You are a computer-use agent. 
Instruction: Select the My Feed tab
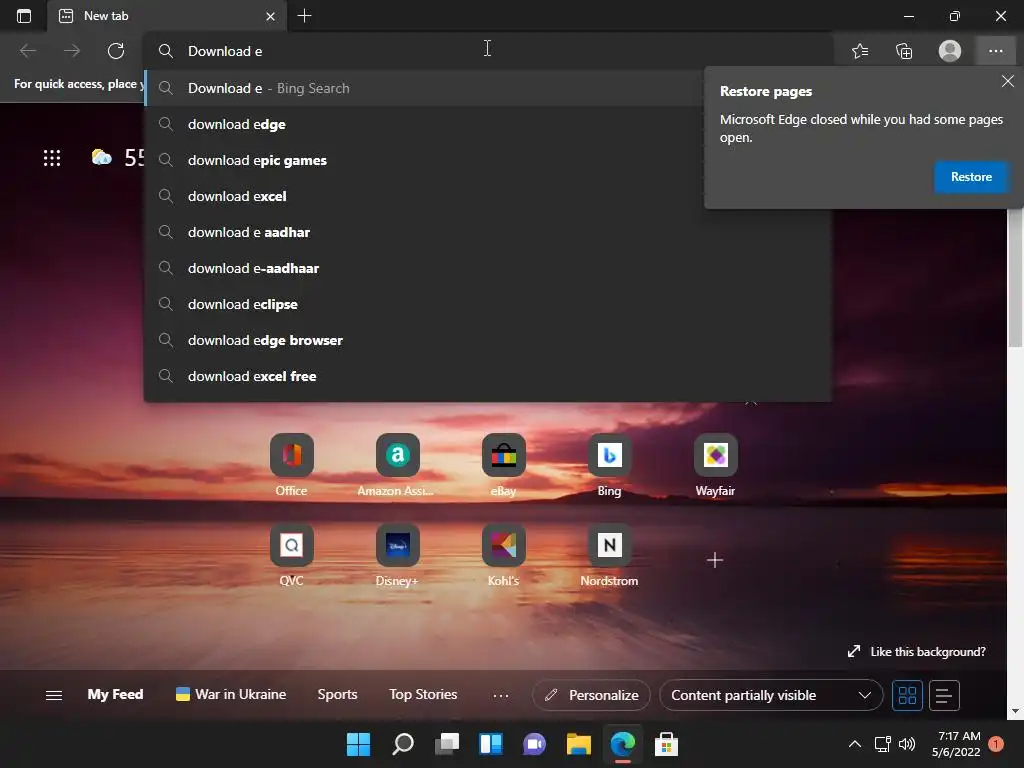point(115,694)
